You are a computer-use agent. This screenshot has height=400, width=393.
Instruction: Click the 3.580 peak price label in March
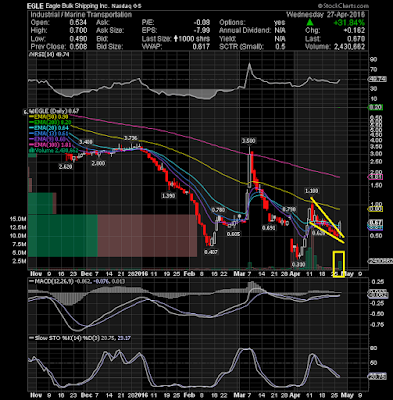tap(248, 141)
